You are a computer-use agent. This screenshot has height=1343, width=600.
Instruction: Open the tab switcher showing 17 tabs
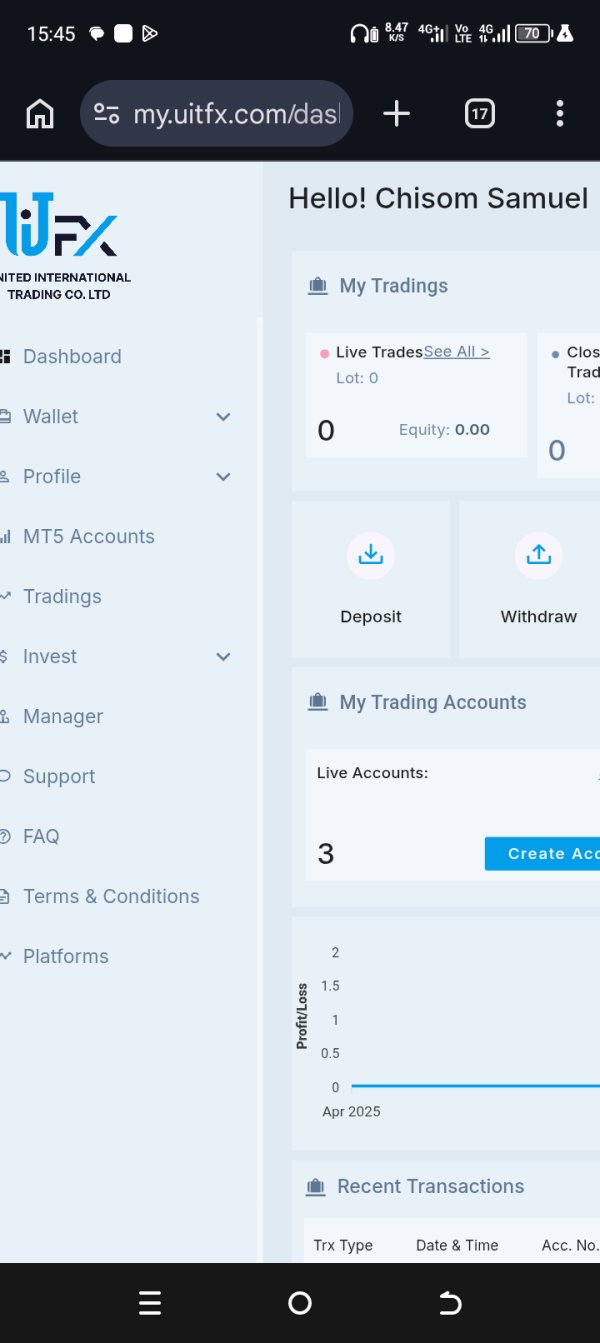tap(480, 114)
